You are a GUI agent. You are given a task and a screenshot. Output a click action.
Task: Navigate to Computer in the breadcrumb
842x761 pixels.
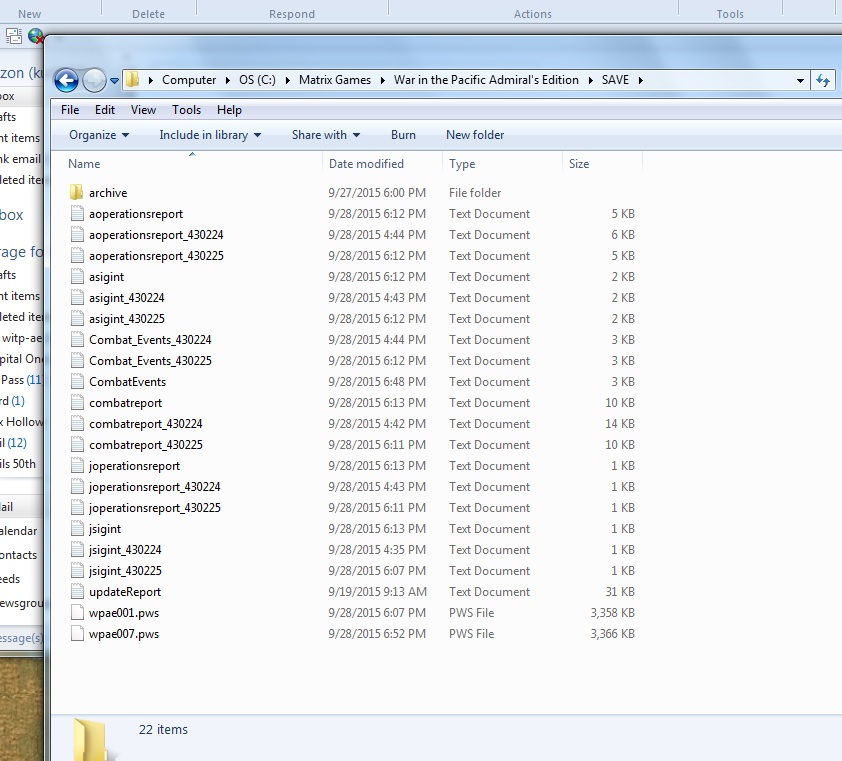coord(189,80)
